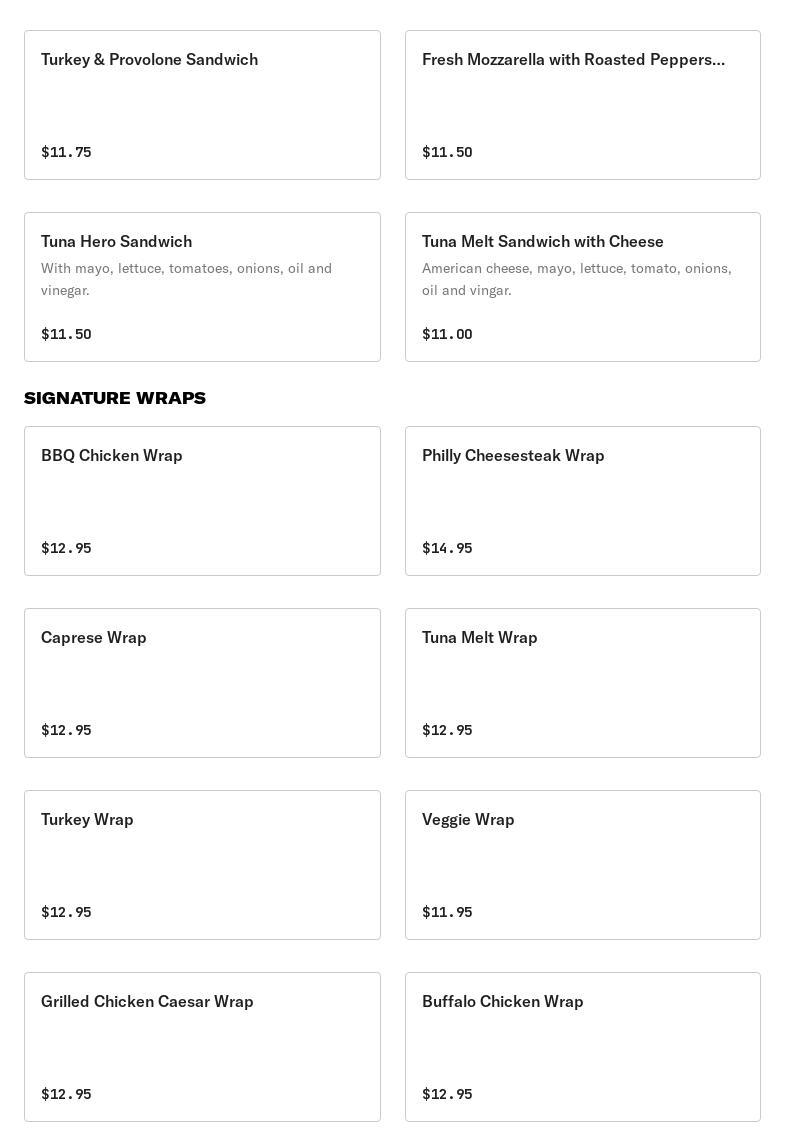Add the BBQ Chicken Wrap

coord(202,501)
